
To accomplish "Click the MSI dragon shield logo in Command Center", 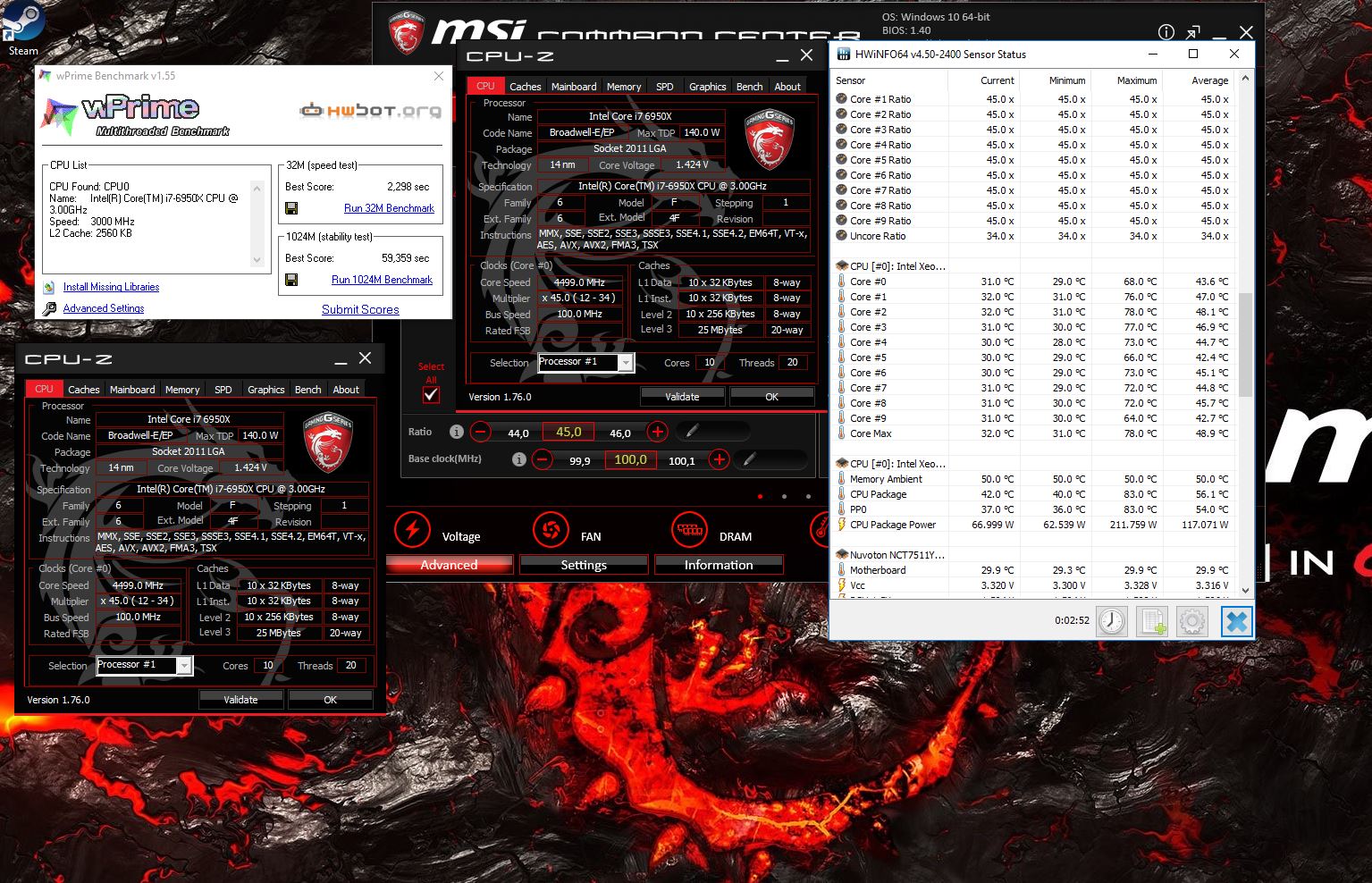I will point(406,33).
